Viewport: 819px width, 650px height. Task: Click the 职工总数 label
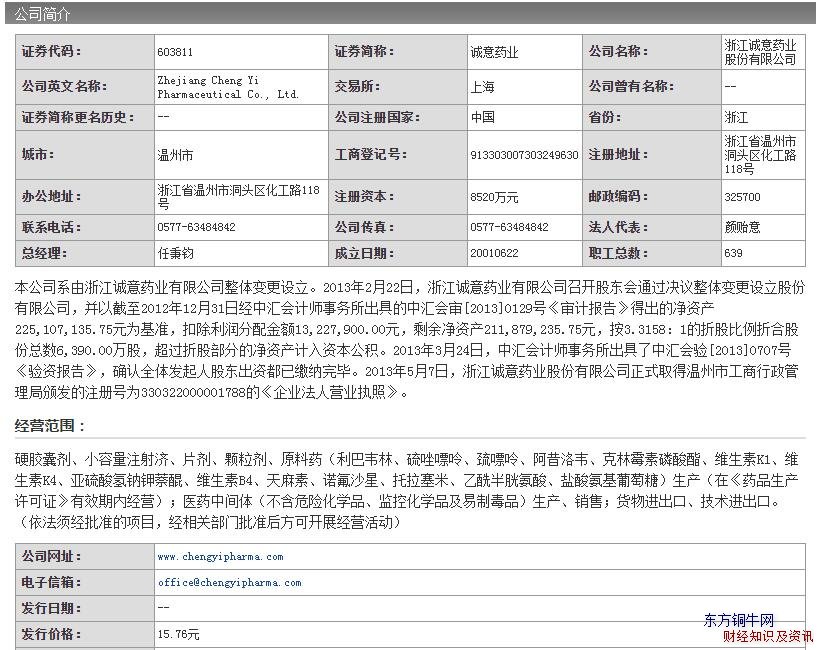tap(618, 253)
